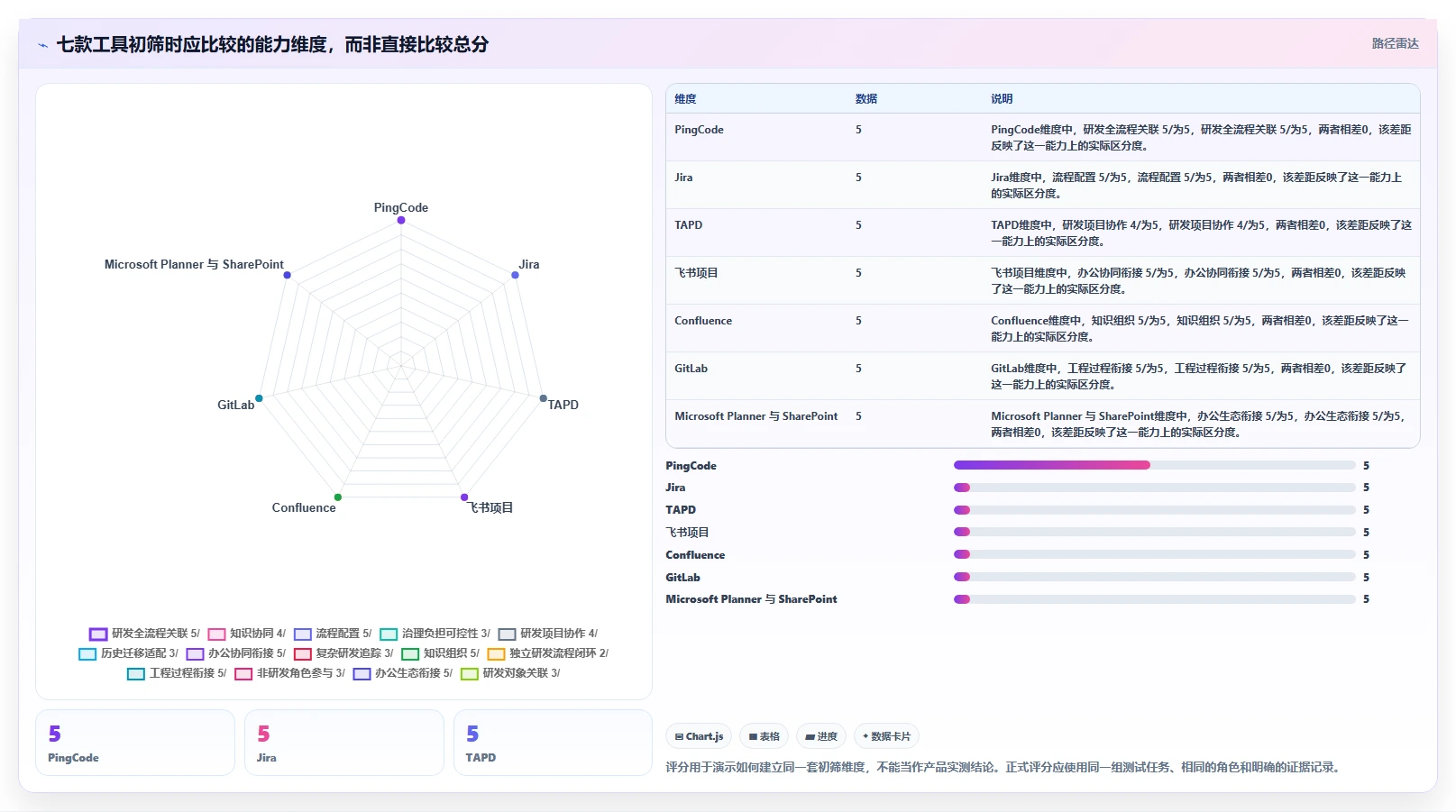Click the description starting 'Confluence维度中'
This screenshot has width=1456, height=812.
pos(1199,329)
